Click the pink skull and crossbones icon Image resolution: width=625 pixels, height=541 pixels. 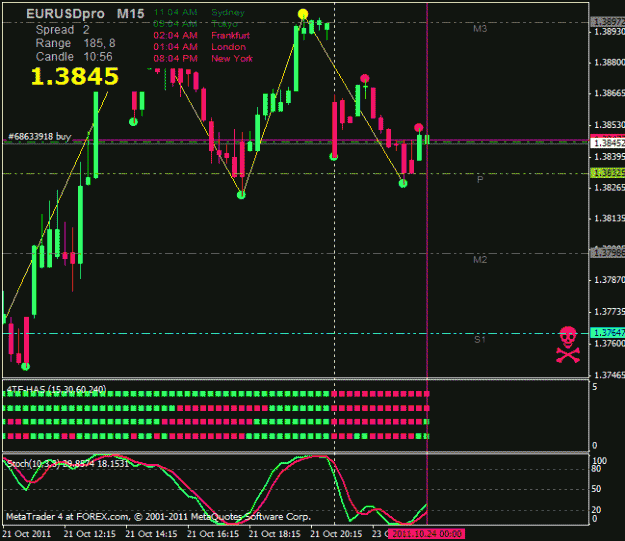568,345
